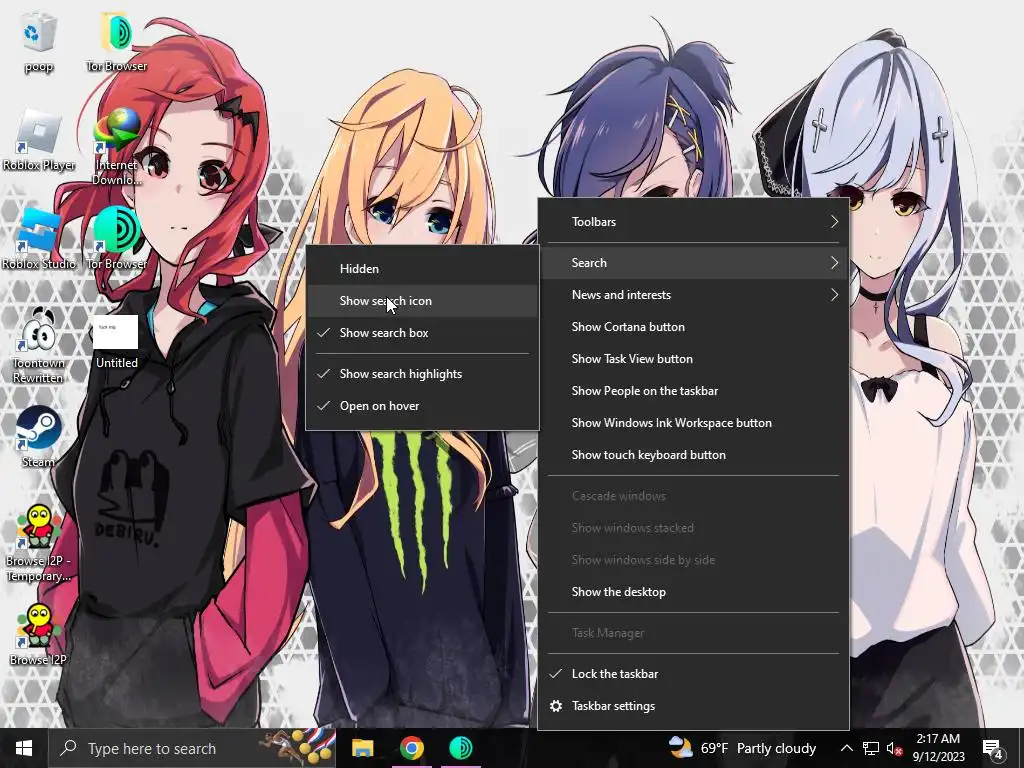
Task: Choose Hidden in the Search submenu
Action: (x=422, y=269)
